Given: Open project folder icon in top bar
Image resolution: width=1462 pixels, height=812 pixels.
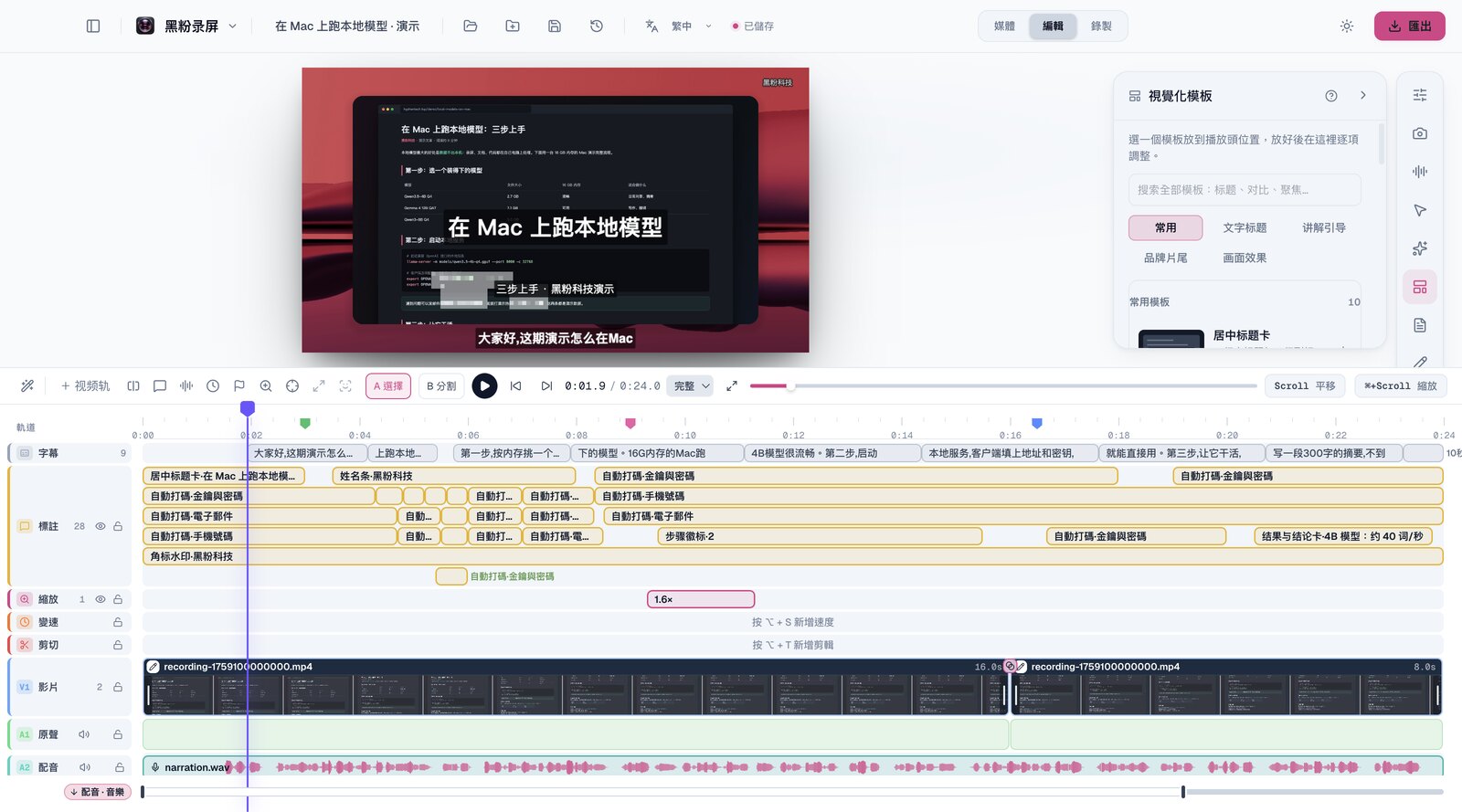Looking at the screenshot, I should click(x=471, y=26).
